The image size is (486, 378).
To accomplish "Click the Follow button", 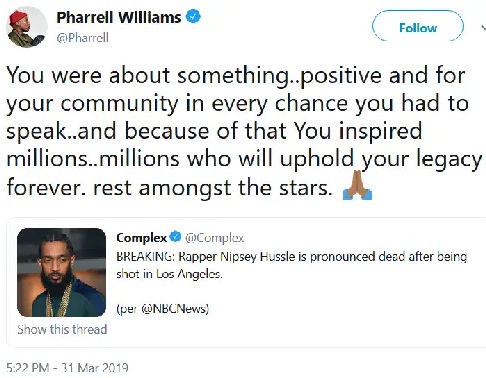I will (x=418, y=26).
